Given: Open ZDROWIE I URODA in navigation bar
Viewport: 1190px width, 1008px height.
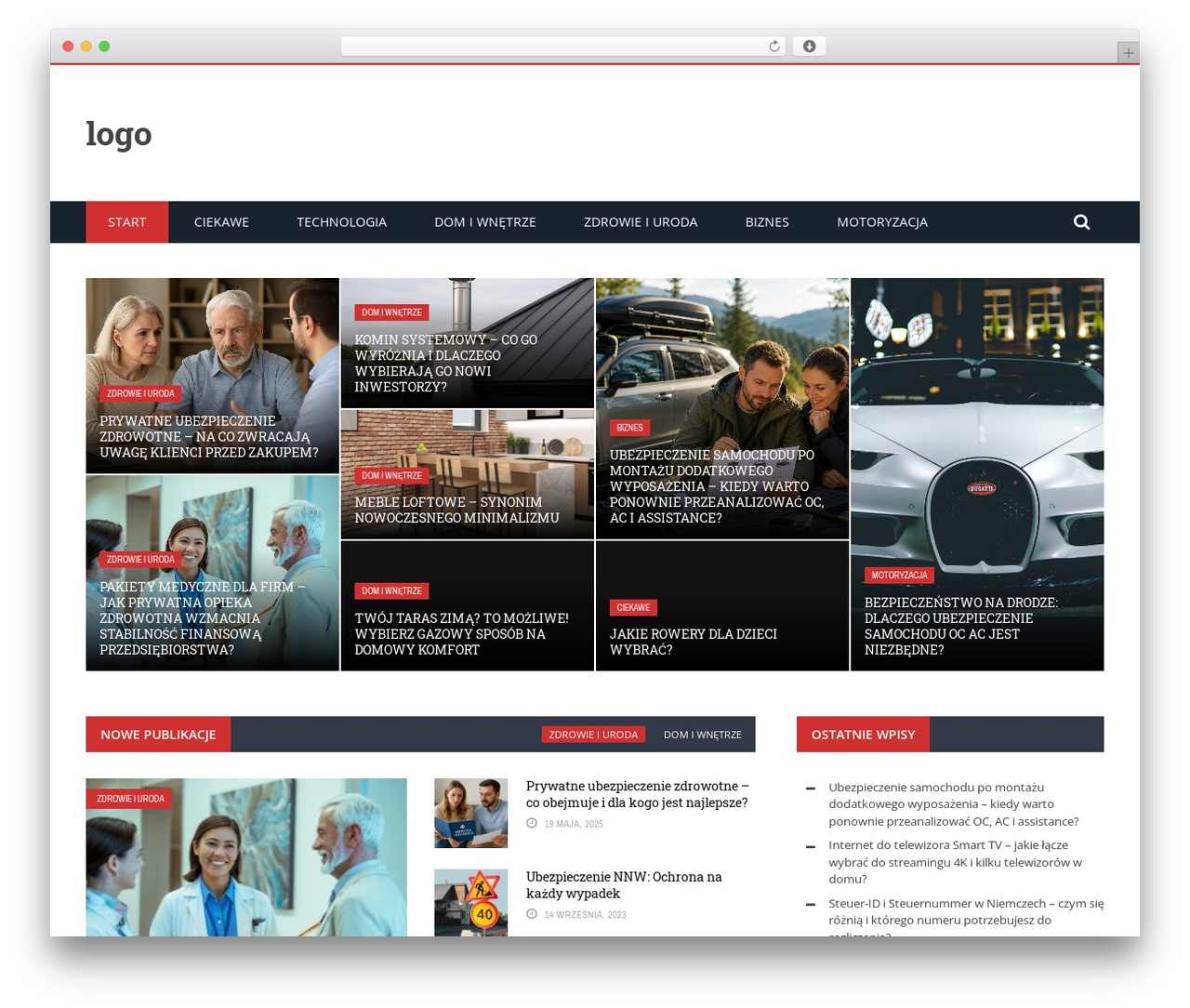Looking at the screenshot, I should pos(641,222).
